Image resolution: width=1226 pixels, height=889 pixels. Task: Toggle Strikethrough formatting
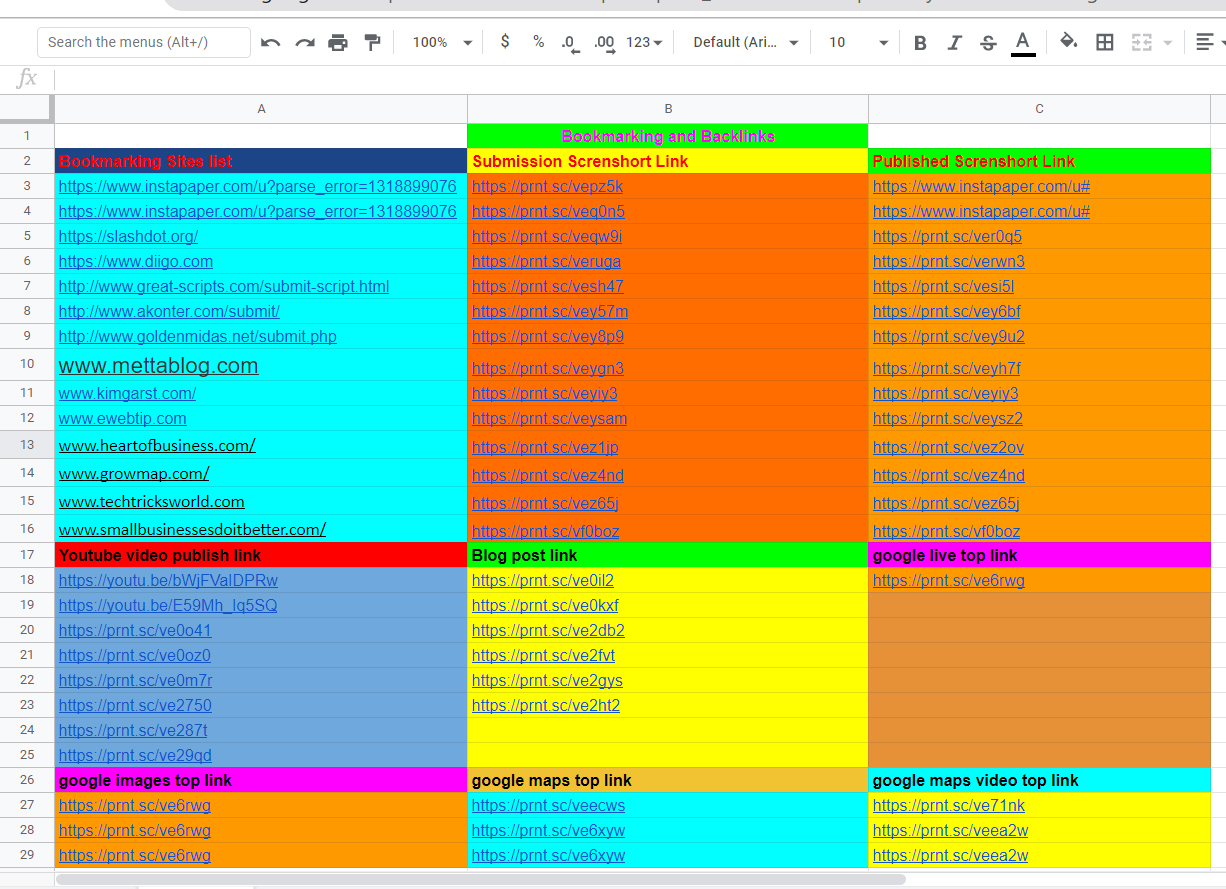point(988,42)
